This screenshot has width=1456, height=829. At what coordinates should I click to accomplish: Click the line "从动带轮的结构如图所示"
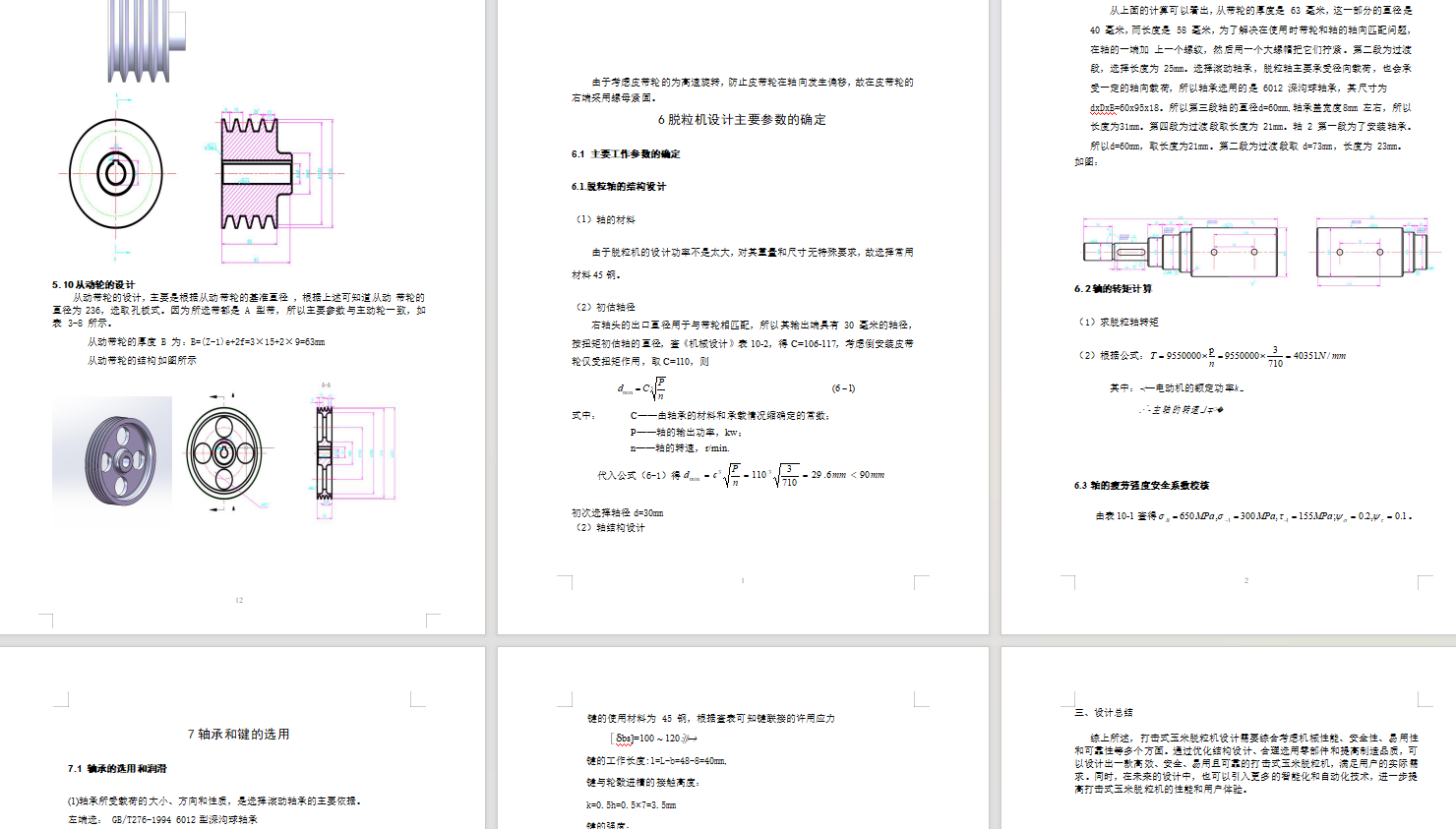click(x=142, y=361)
